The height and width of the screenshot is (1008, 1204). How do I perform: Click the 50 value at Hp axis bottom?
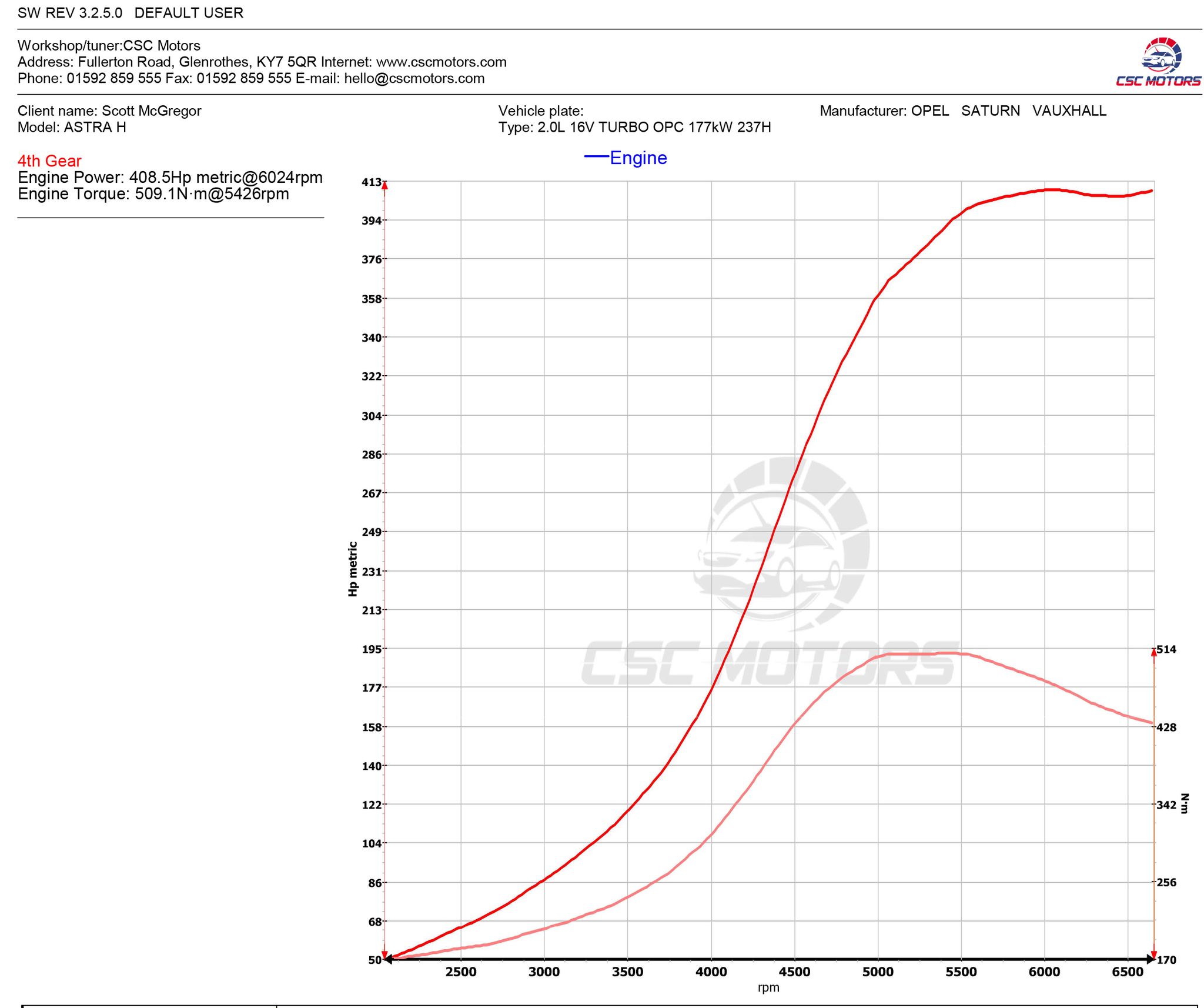click(374, 960)
